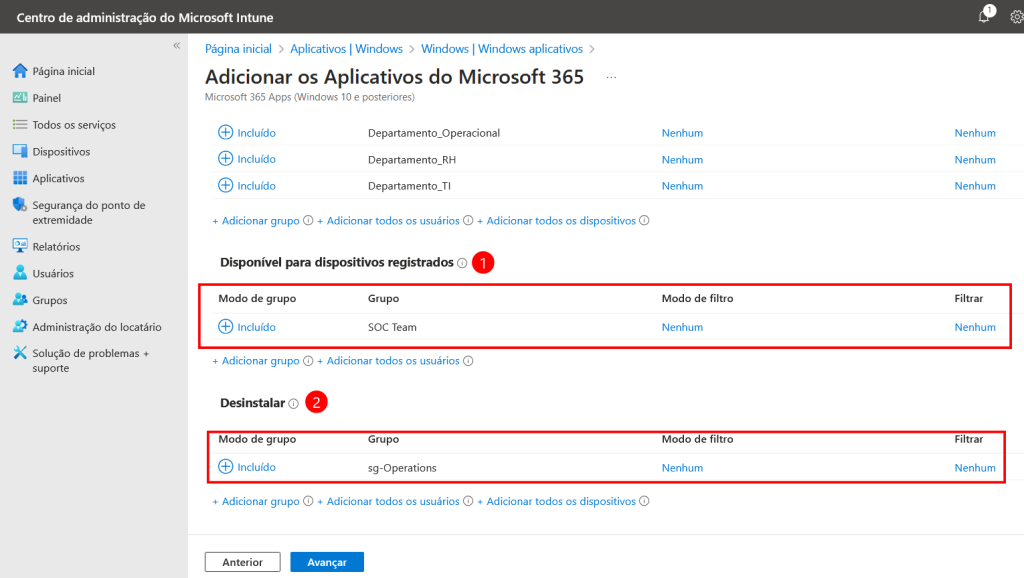Open Dispositivos menu item

coord(61,152)
